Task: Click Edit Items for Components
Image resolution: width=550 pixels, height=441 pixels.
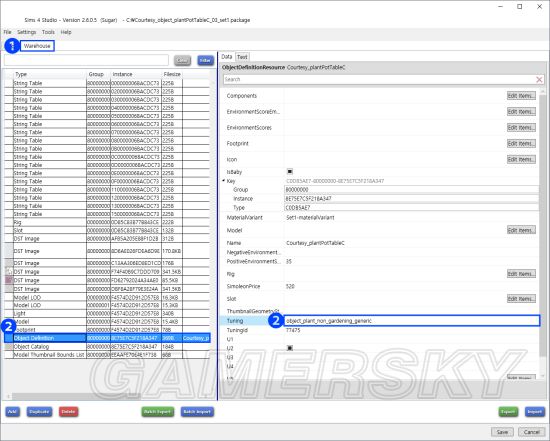Action: click(521, 96)
